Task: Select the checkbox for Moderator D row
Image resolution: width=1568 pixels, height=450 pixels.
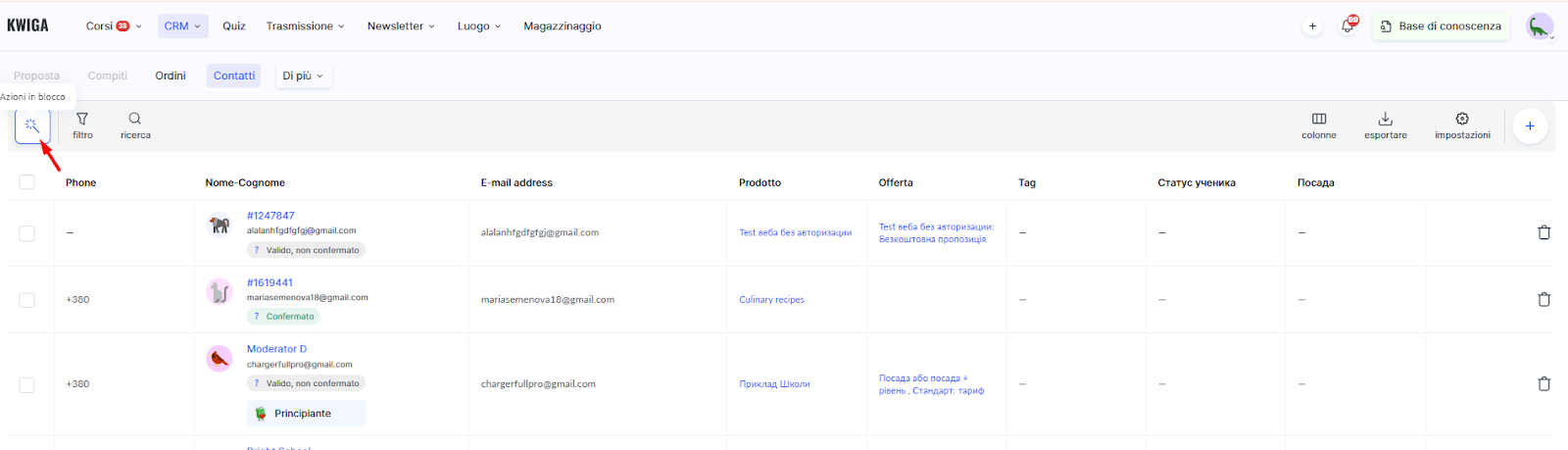Action: click(x=26, y=384)
